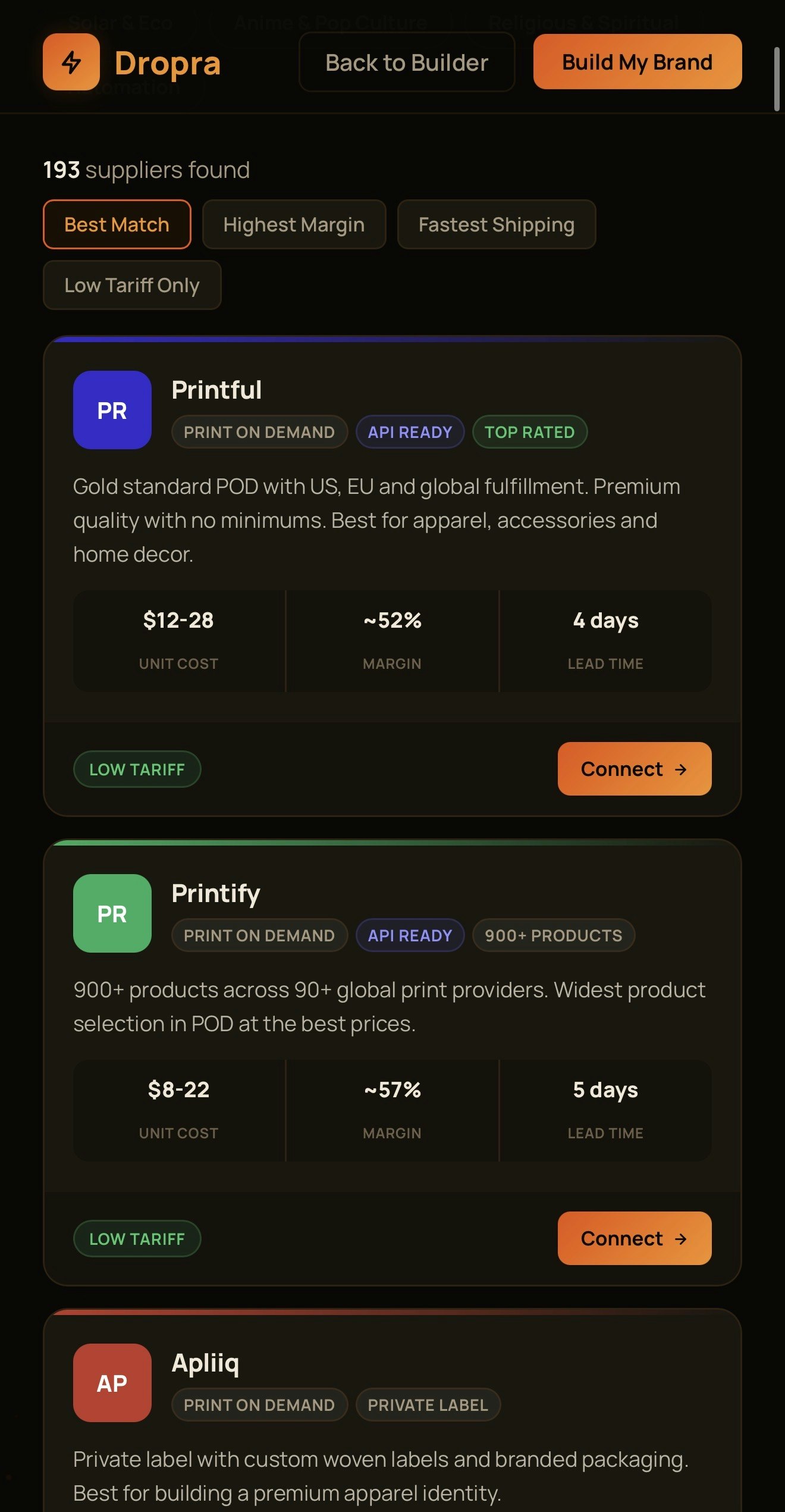Select the blue Printful PR avatar icon
785x1512 pixels.
[111, 410]
